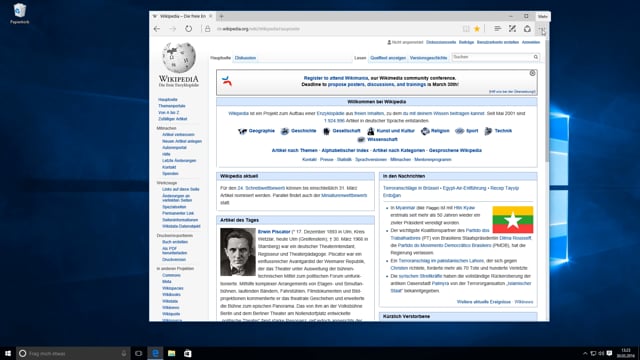This screenshot has width=640, height=360.
Task: Click the Benutzerkonto erstellen link
Action: pyautogui.click(x=498, y=42)
